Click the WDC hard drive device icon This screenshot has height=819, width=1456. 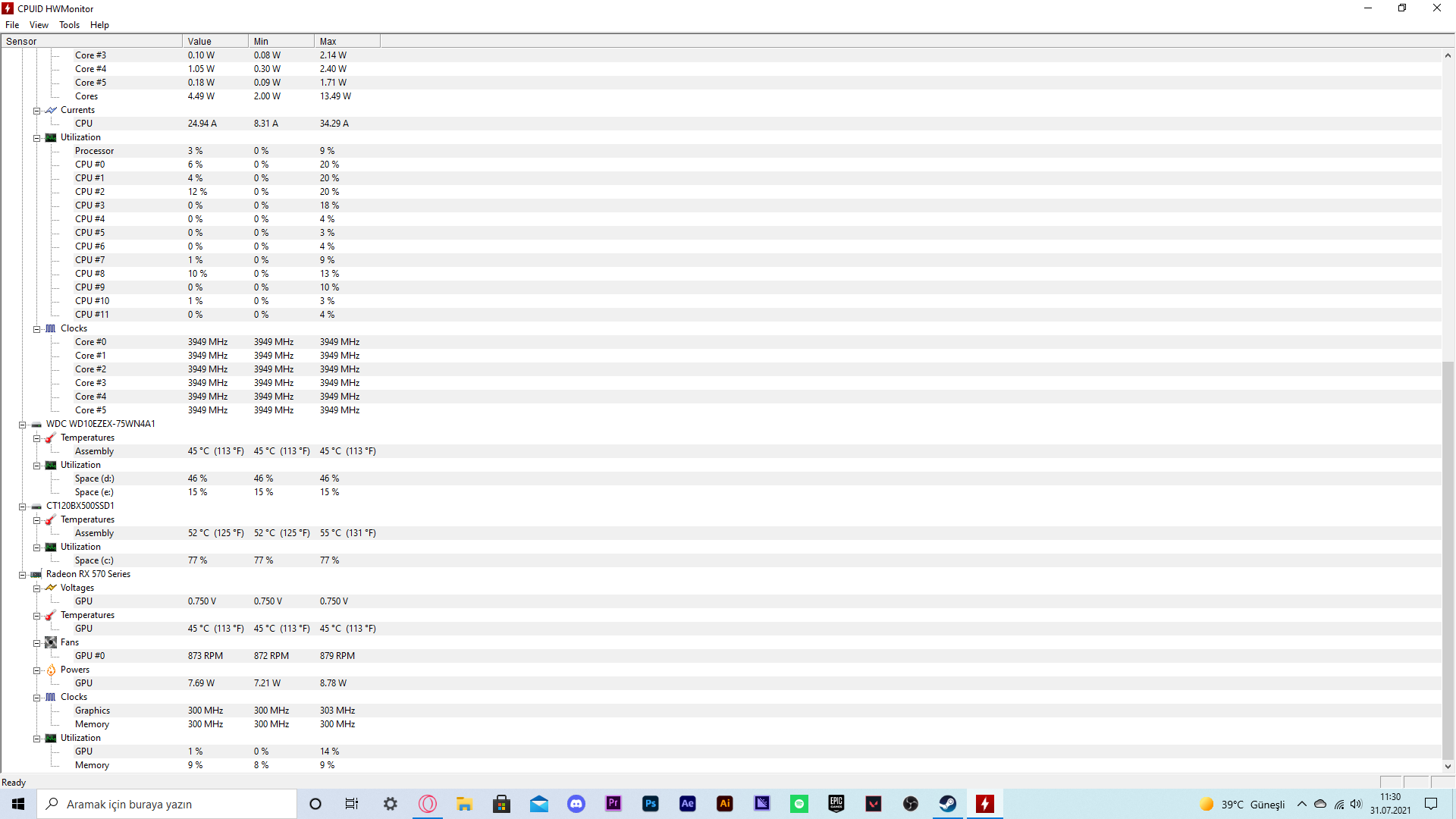pyautogui.click(x=36, y=424)
